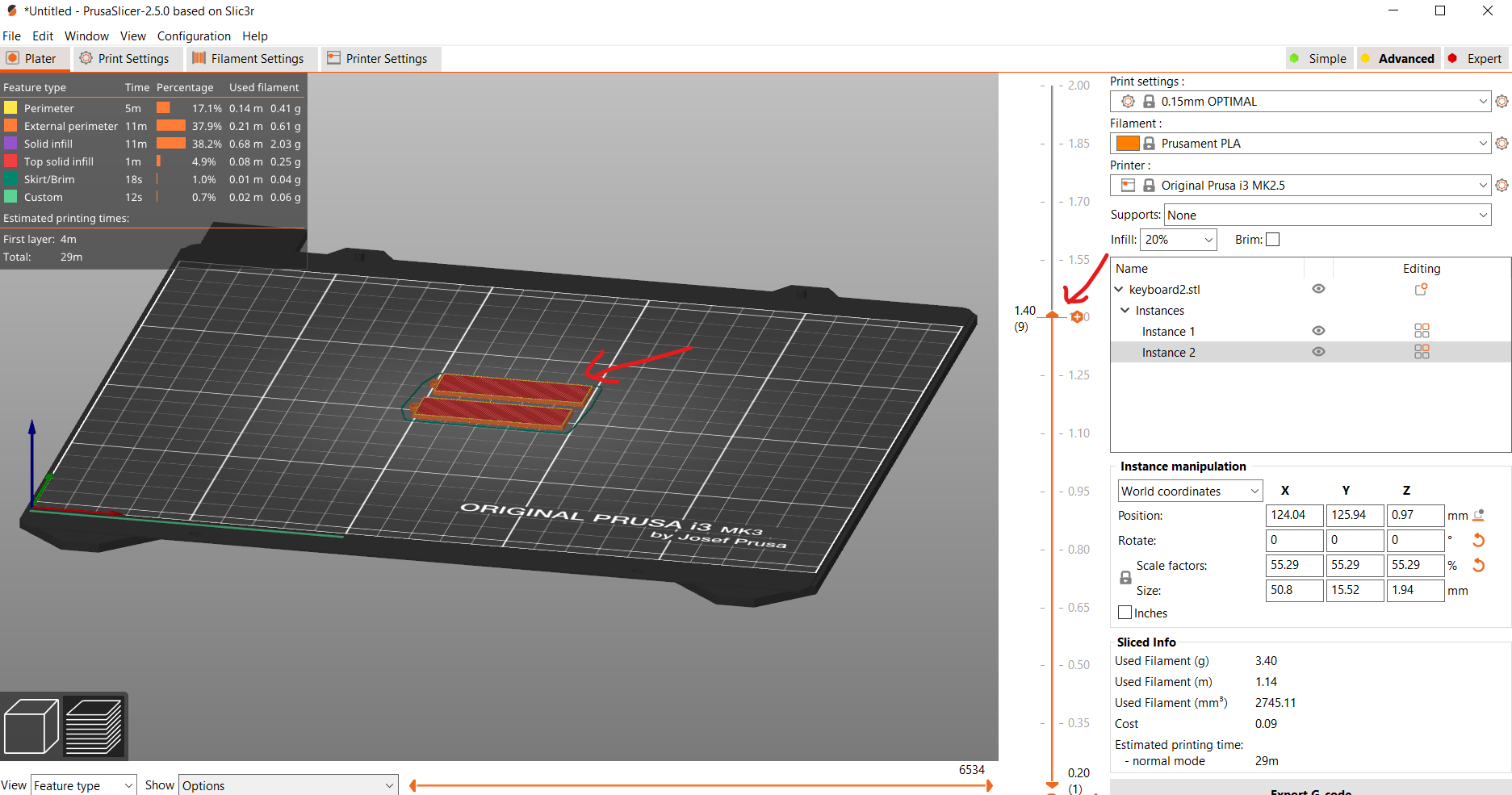The width and height of the screenshot is (1512, 795).
Task: Open the World coordinates dropdown
Action: pyautogui.click(x=1190, y=492)
